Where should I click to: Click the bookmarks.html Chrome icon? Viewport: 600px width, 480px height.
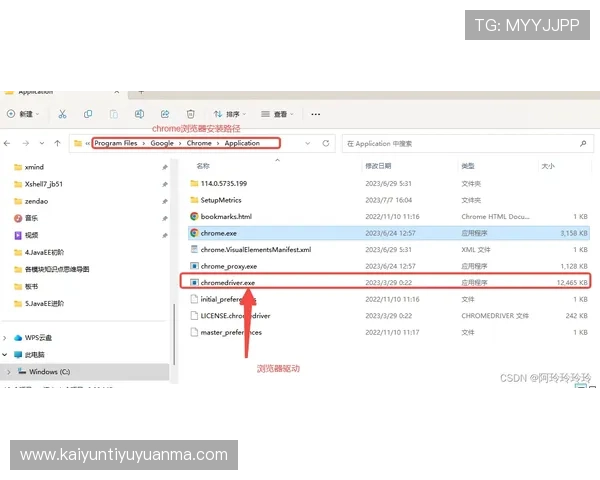click(194, 216)
